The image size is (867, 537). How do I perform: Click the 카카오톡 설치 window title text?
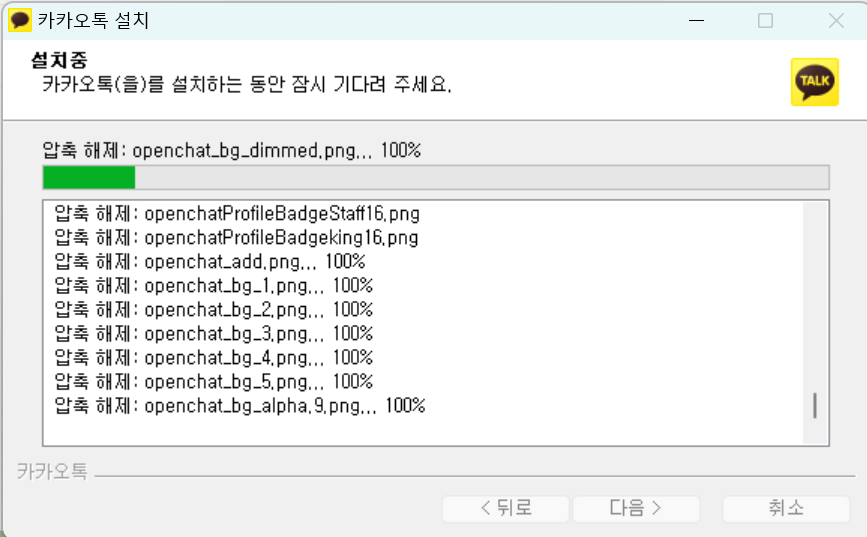click(93, 20)
